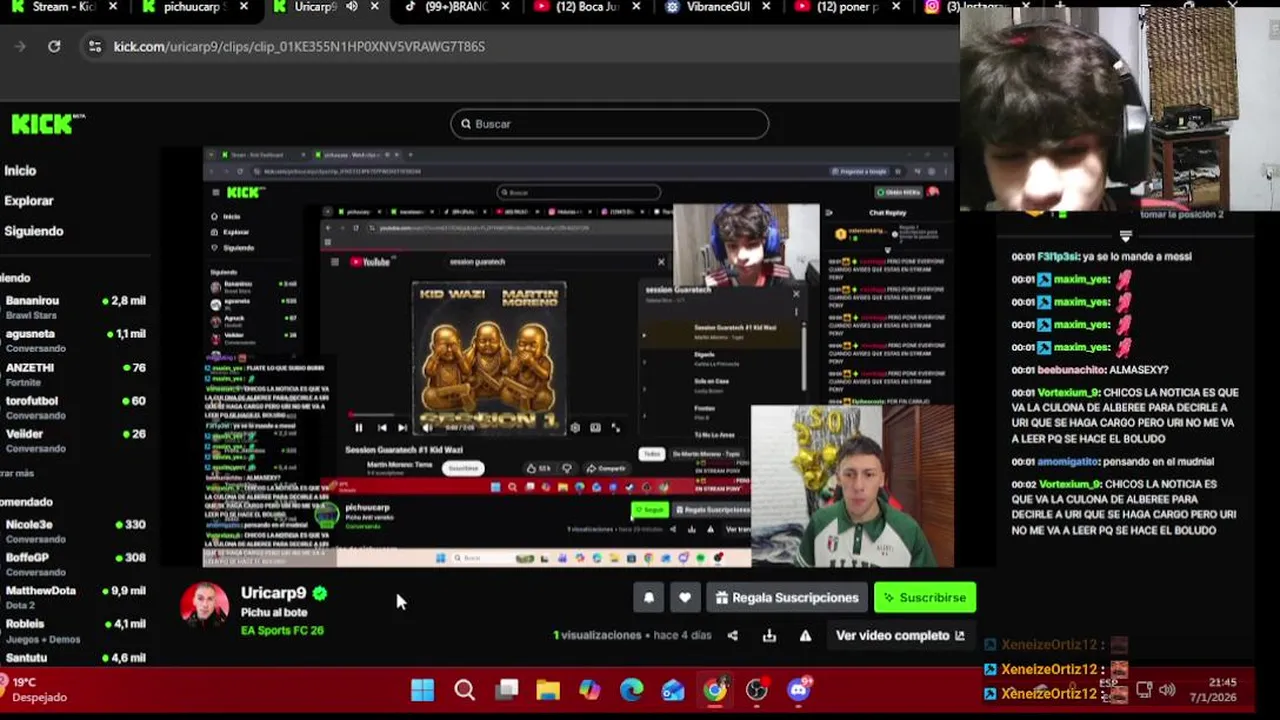The width and height of the screenshot is (1280, 720).
Task: Open Windows Start menu
Action: (422, 690)
